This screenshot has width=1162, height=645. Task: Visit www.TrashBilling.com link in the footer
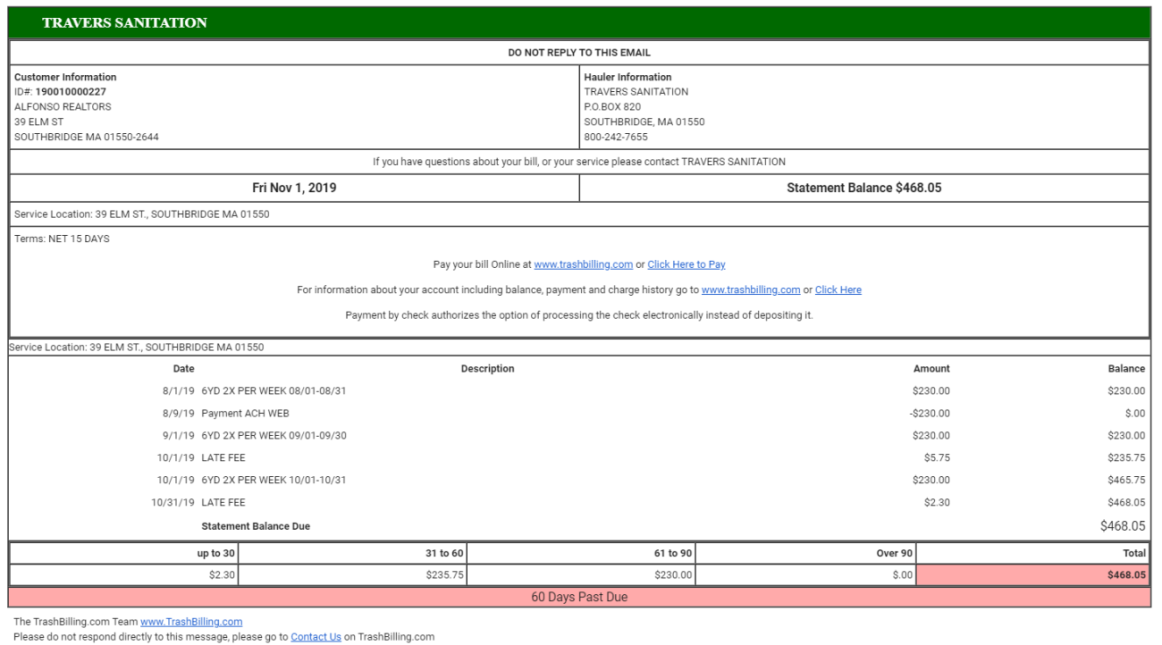[191, 622]
